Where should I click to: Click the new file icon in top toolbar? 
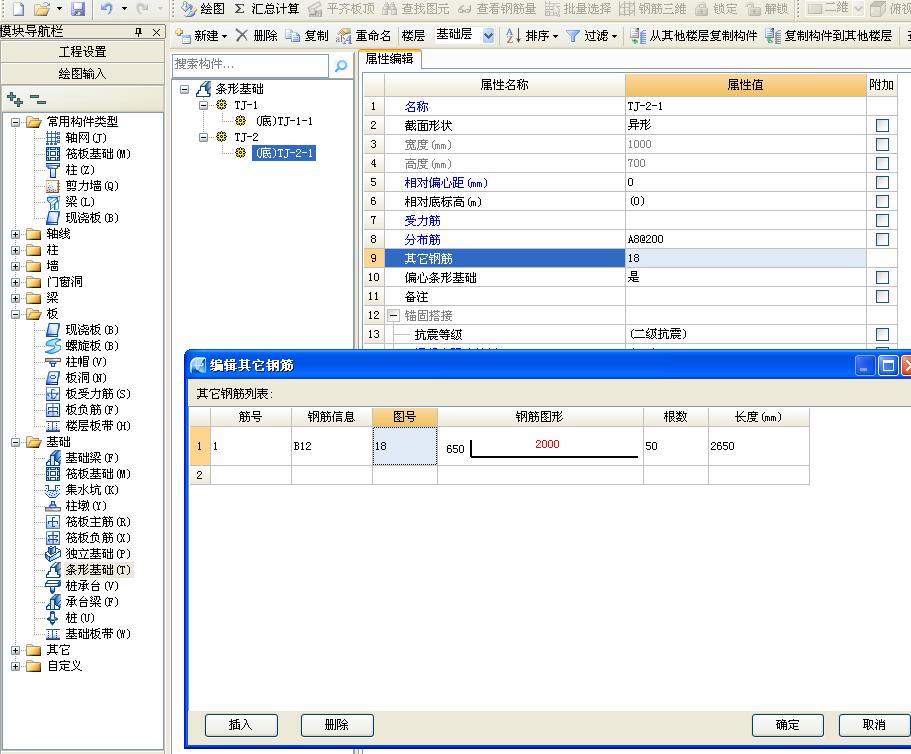(x=18, y=8)
